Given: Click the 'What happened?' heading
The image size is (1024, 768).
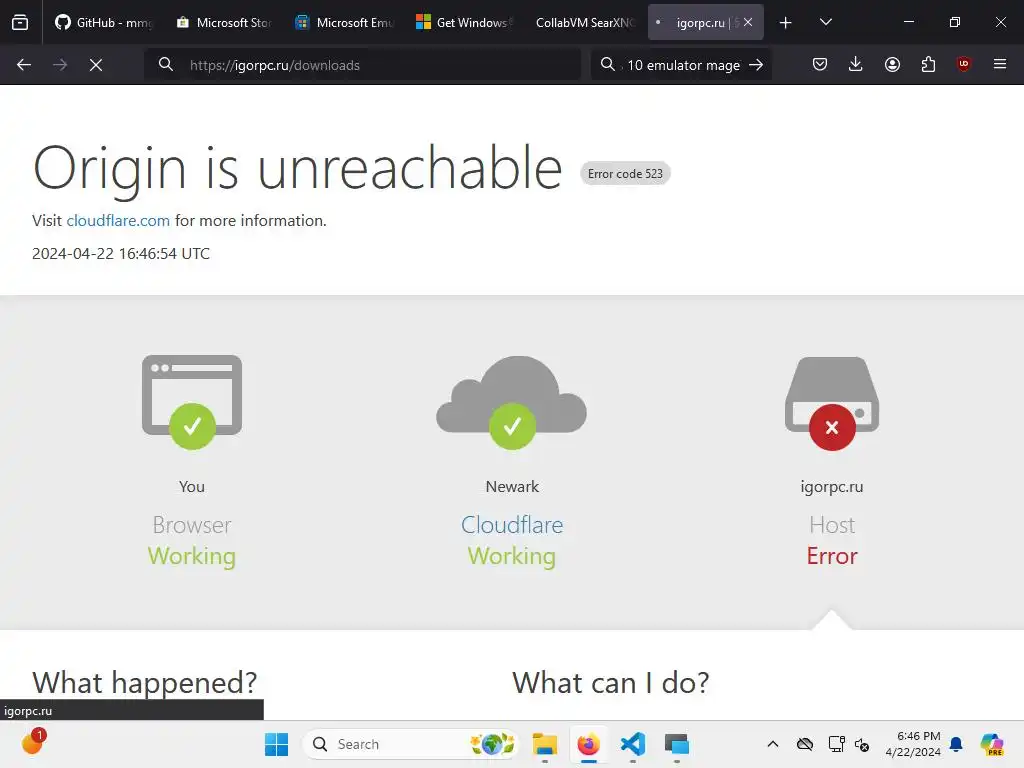Looking at the screenshot, I should (x=144, y=683).
